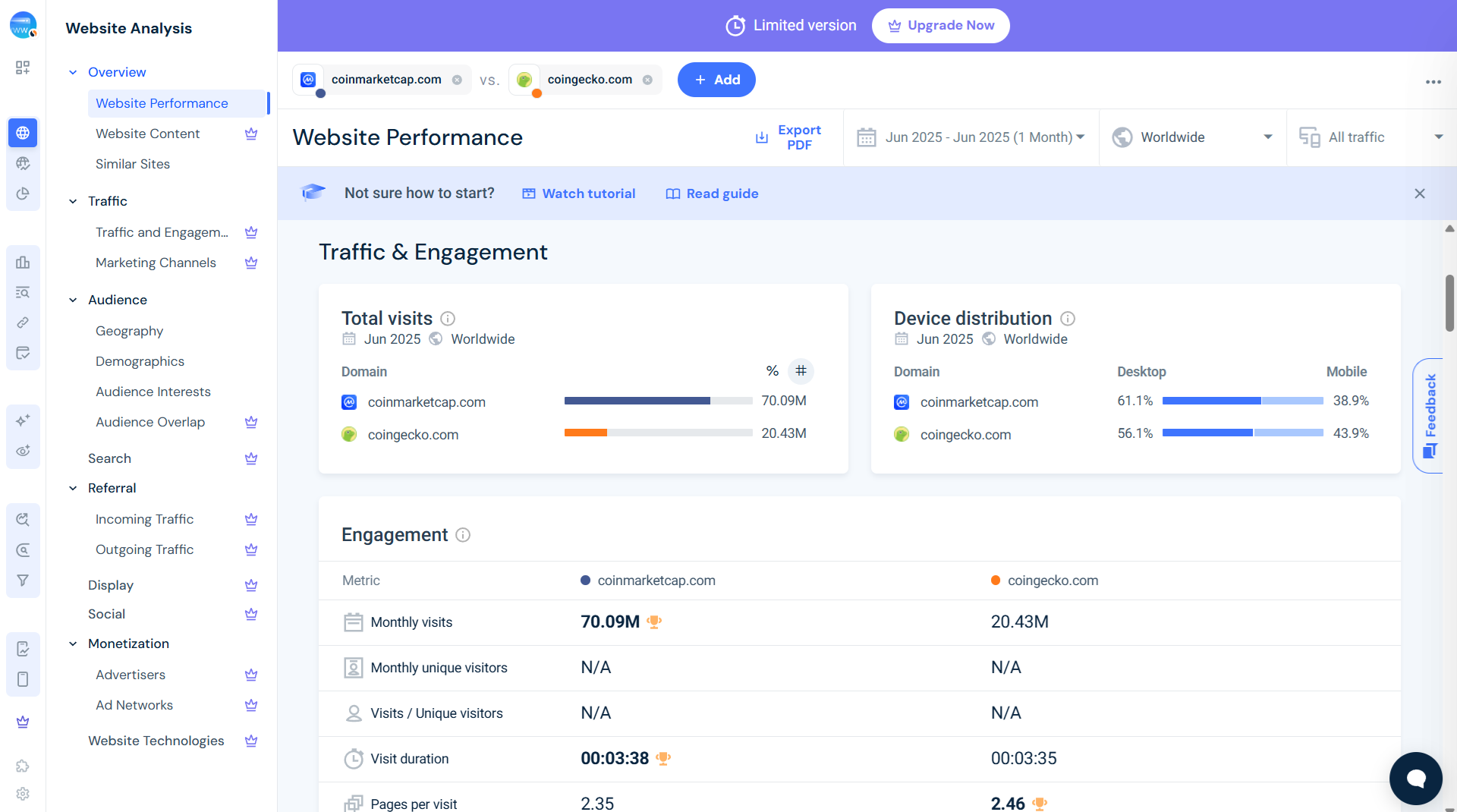Click the eye-plus icon in left rail
Viewport: 1457px width, 812px height.
coord(23,451)
